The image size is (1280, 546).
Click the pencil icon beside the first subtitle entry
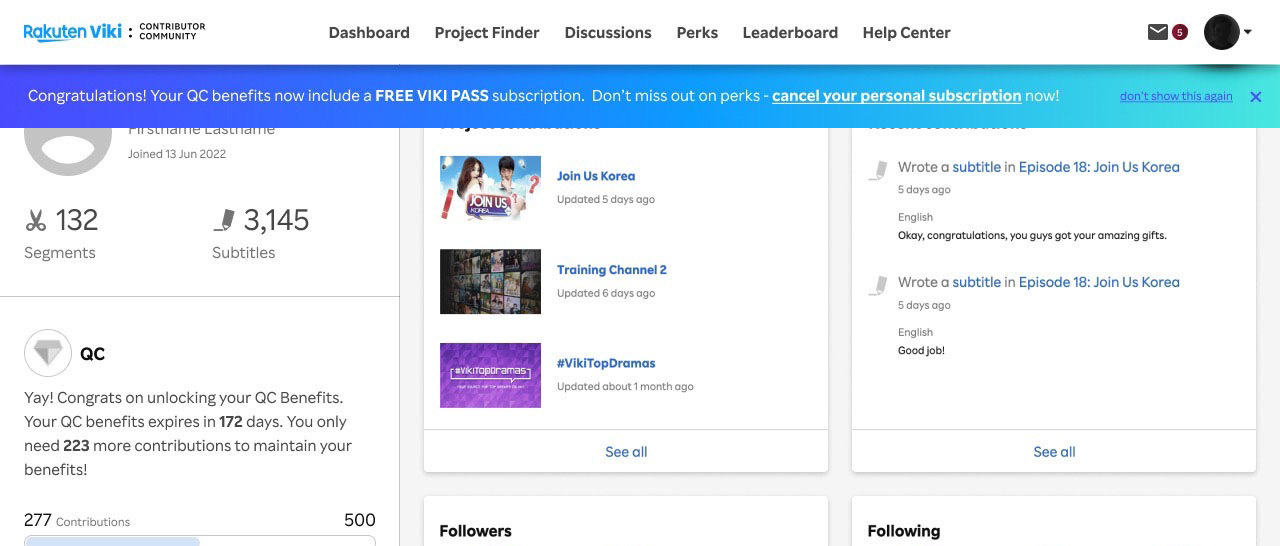pos(878,170)
